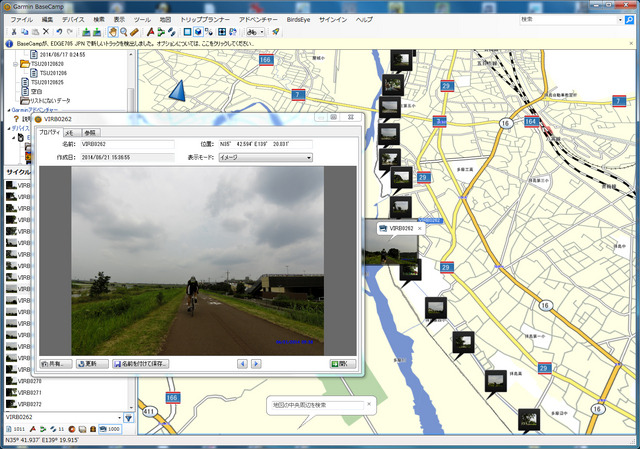Switch to 2D map view icon
This screenshot has height=449, width=640.
point(187,32)
